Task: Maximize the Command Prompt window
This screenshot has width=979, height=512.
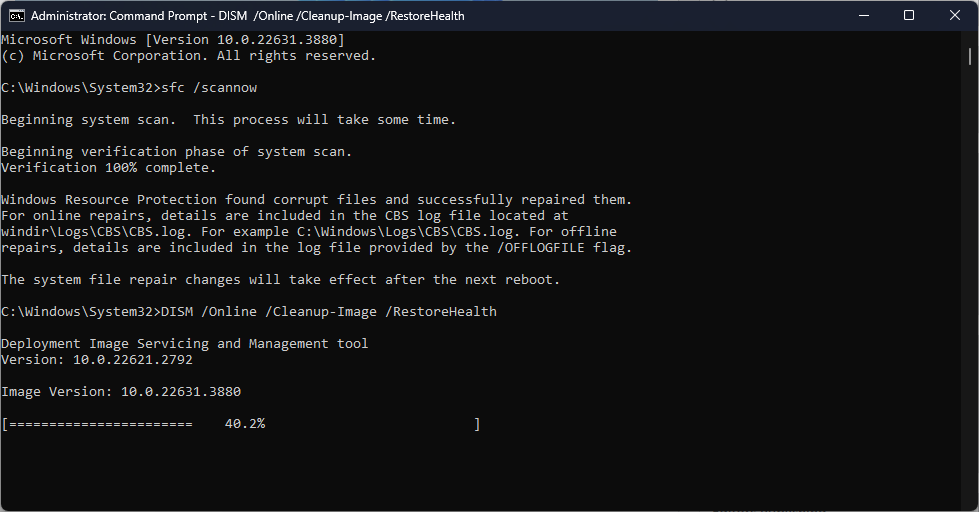Action: [x=909, y=16]
